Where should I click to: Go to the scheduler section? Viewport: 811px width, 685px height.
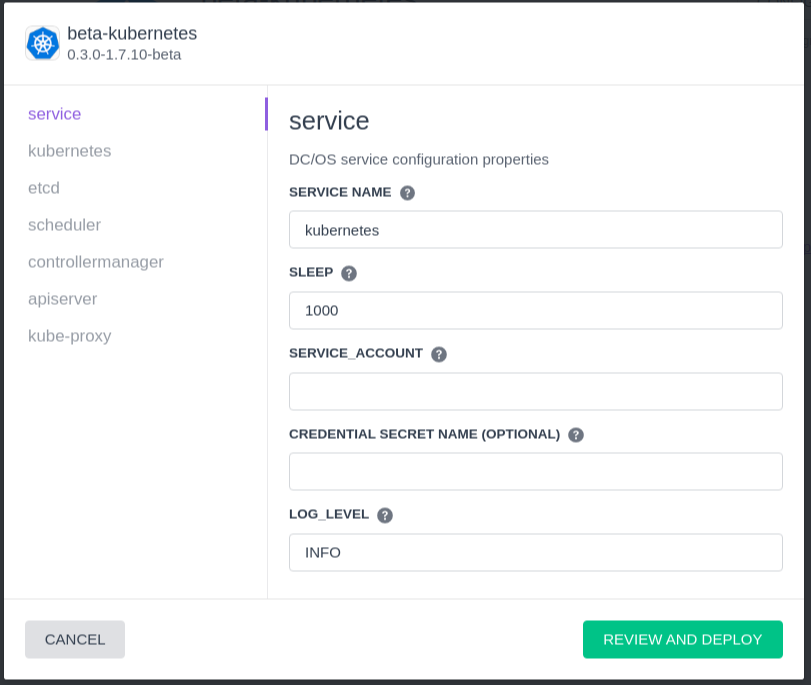click(x=64, y=225)
